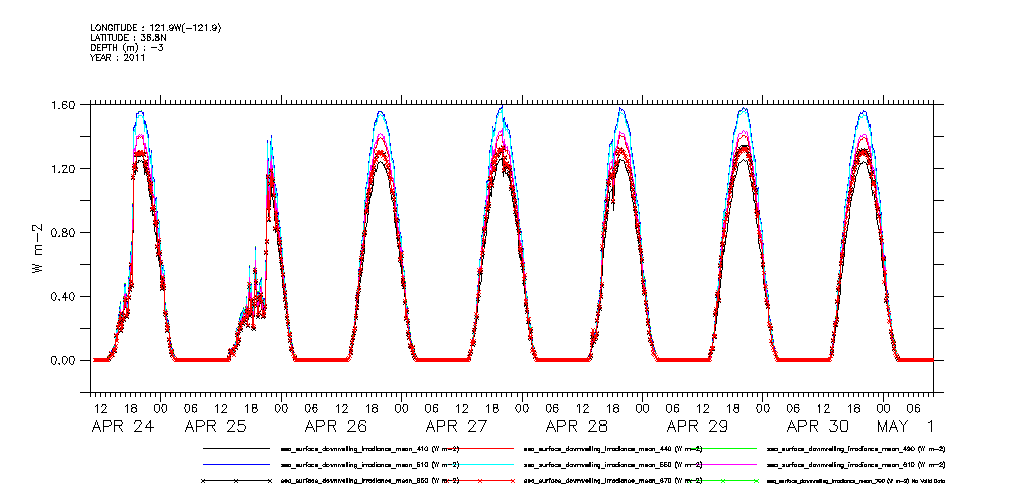
Task: Click the irradiance_mean_410 legend label
Action: (370, 448)
